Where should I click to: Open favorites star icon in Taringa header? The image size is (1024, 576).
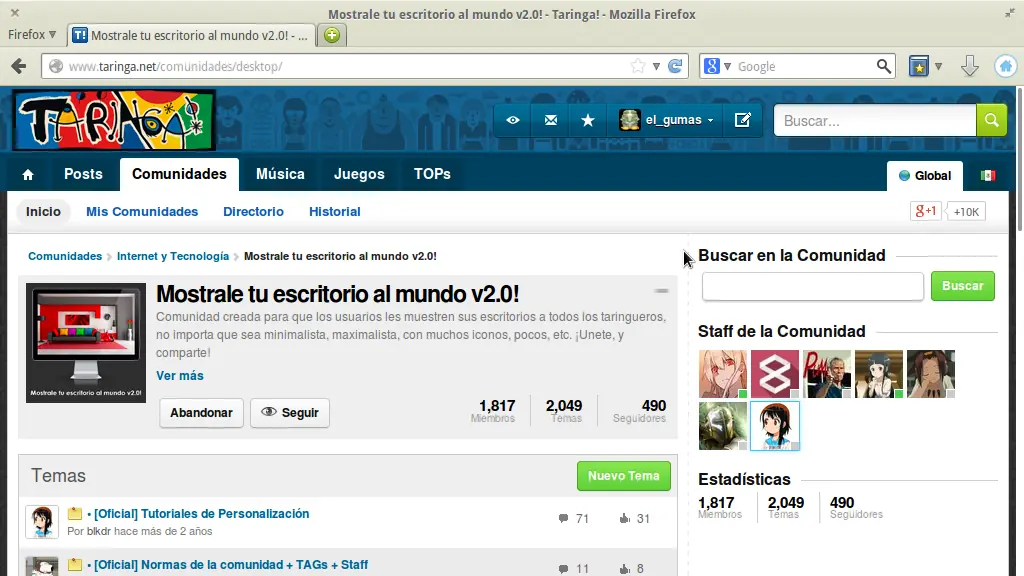coord(588,120)
